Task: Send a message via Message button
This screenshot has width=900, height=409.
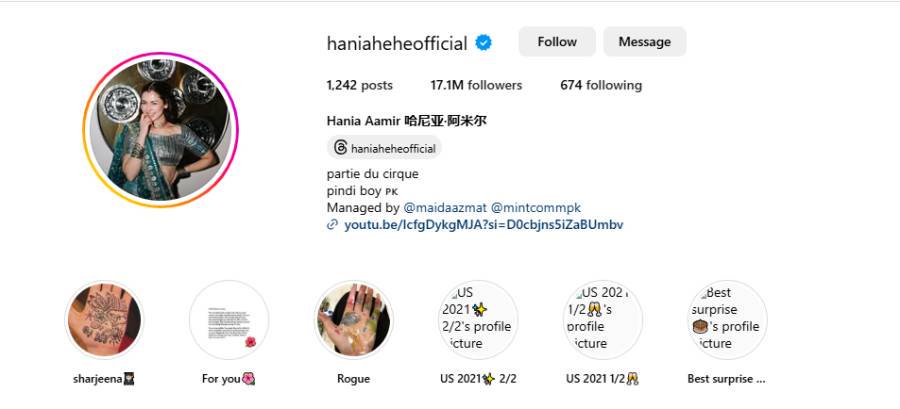Action: pyautogui.click(x=645, y=42)
